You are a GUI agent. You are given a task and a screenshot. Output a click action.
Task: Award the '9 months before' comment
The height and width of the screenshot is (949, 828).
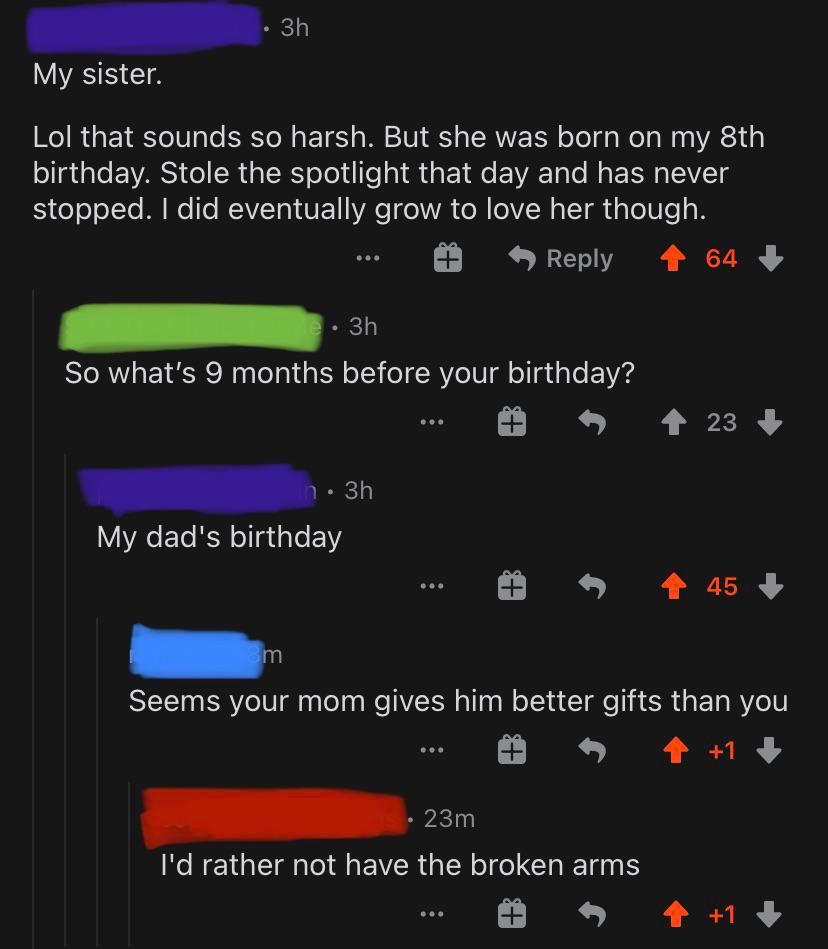pos(512,423)
